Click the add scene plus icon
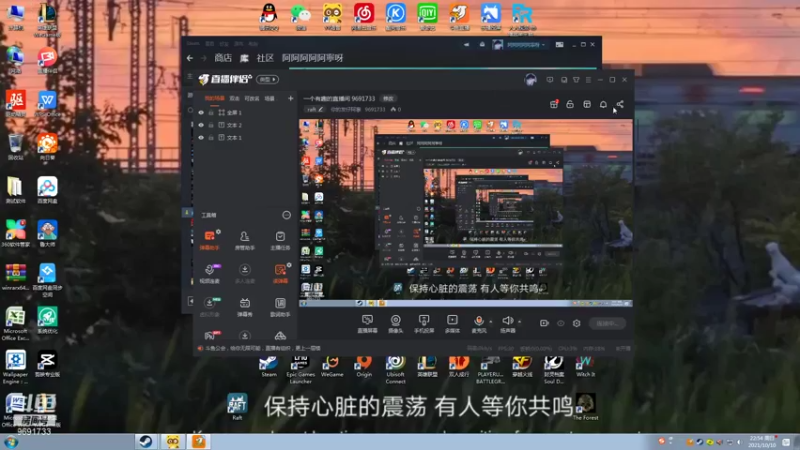800x450 pixels. 290,98
